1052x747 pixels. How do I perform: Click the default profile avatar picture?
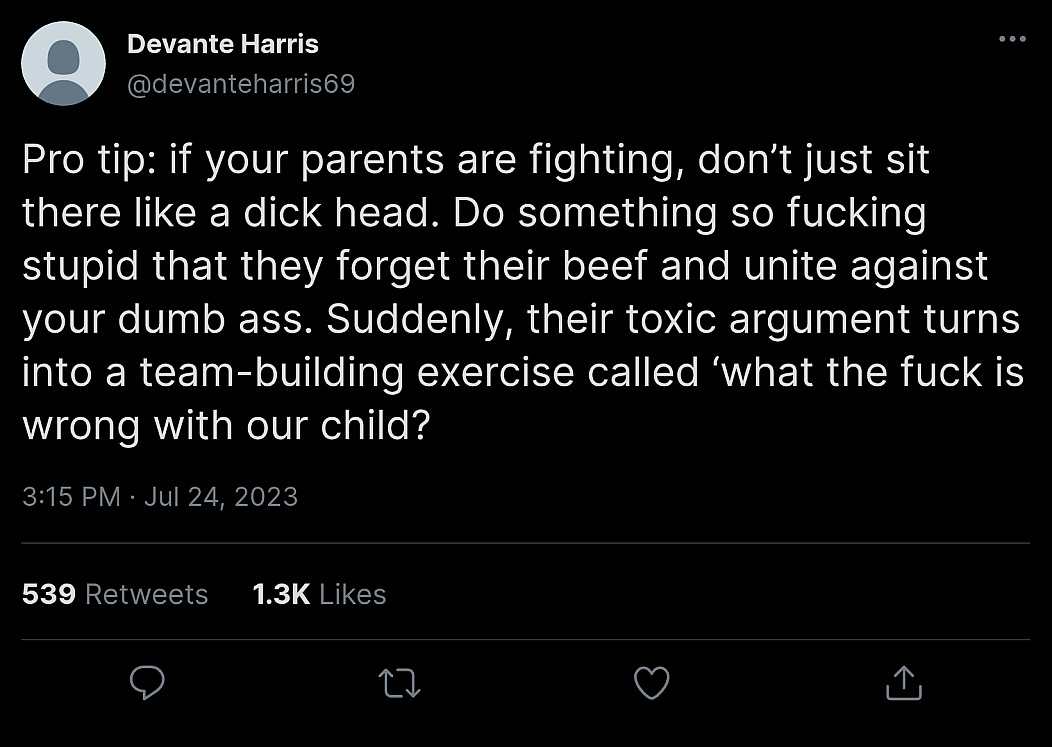pyautogui.click(x=64, y=63)
